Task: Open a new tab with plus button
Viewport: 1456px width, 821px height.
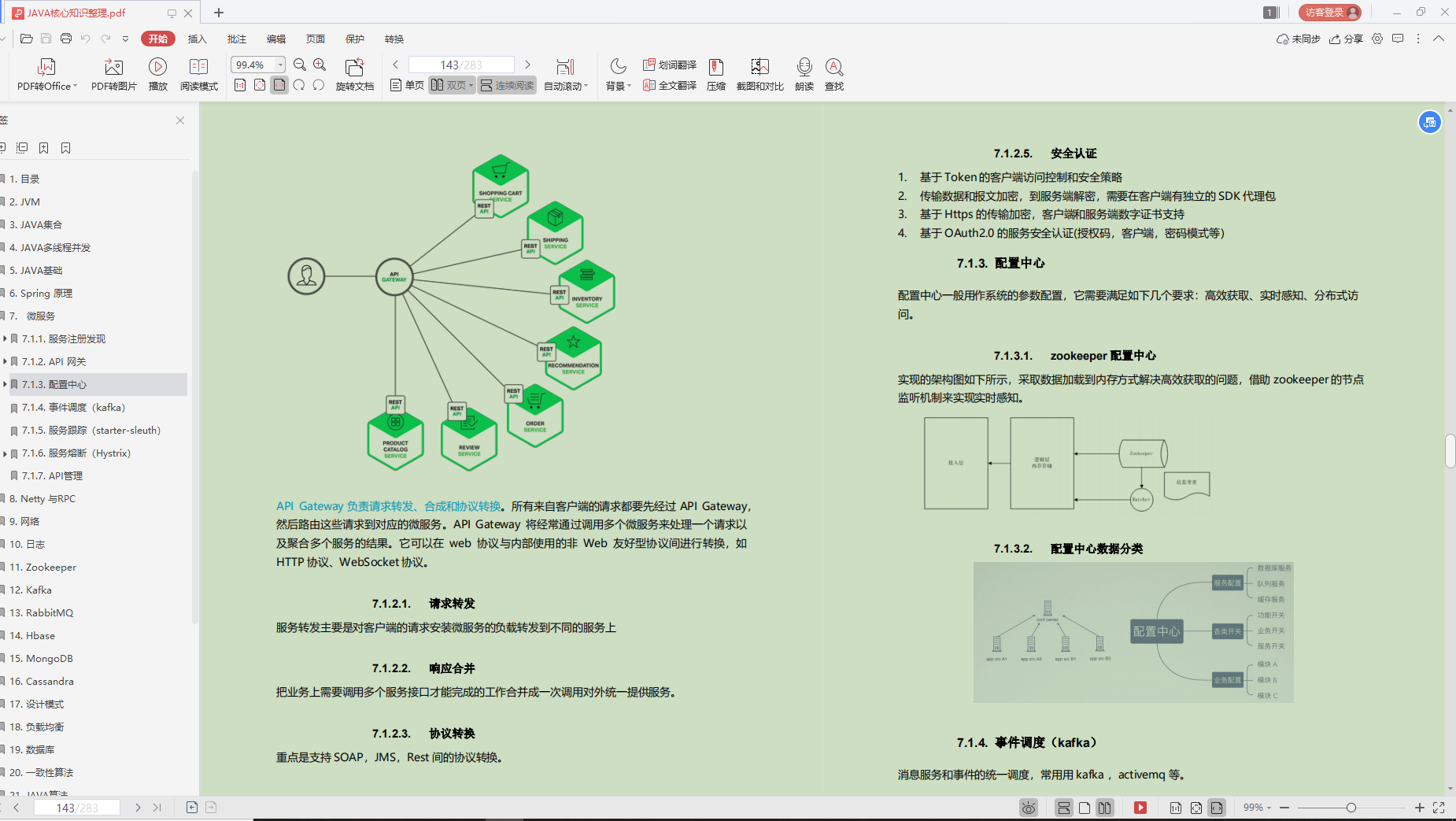Action: point(219,13)
